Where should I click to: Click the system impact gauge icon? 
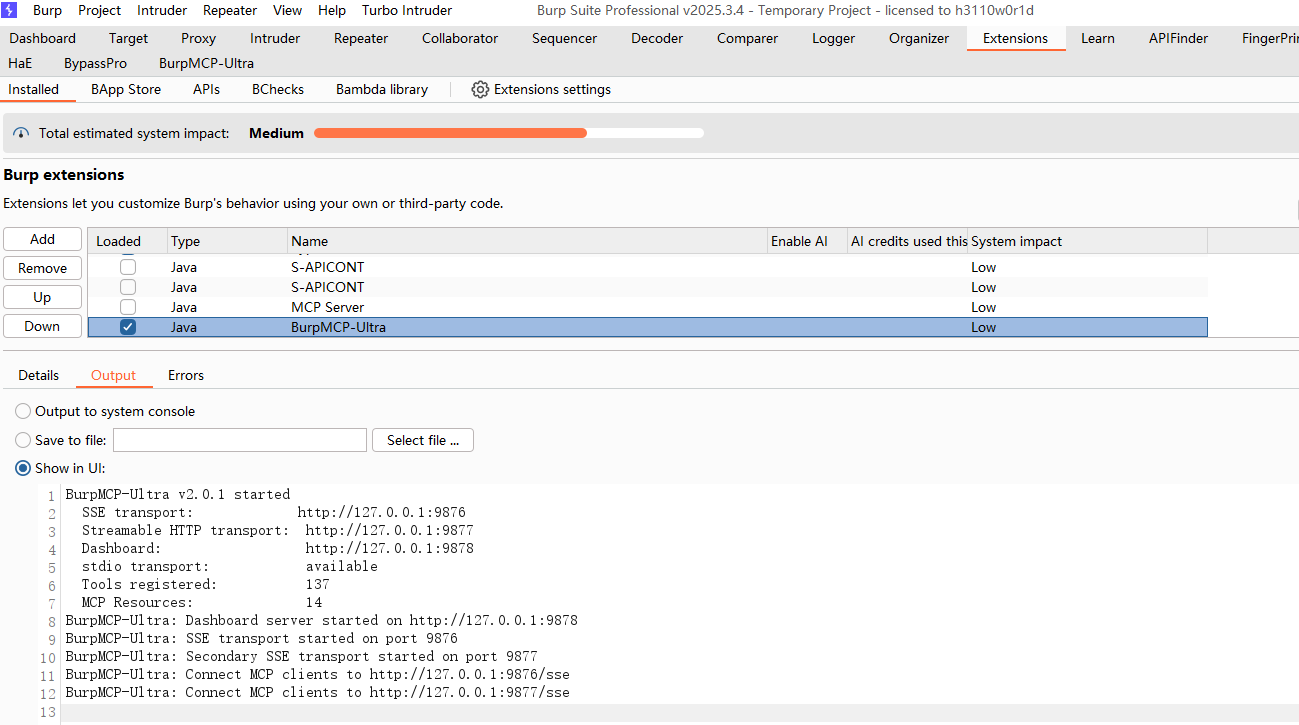pyautogui.click(x=21, y=133)
